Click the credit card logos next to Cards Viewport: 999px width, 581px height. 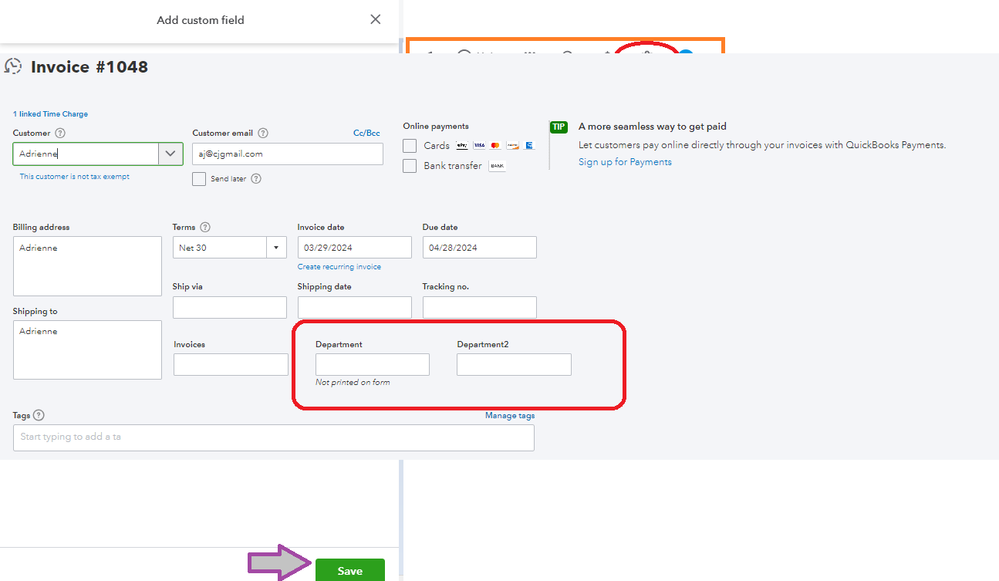(x=495, y=146)
